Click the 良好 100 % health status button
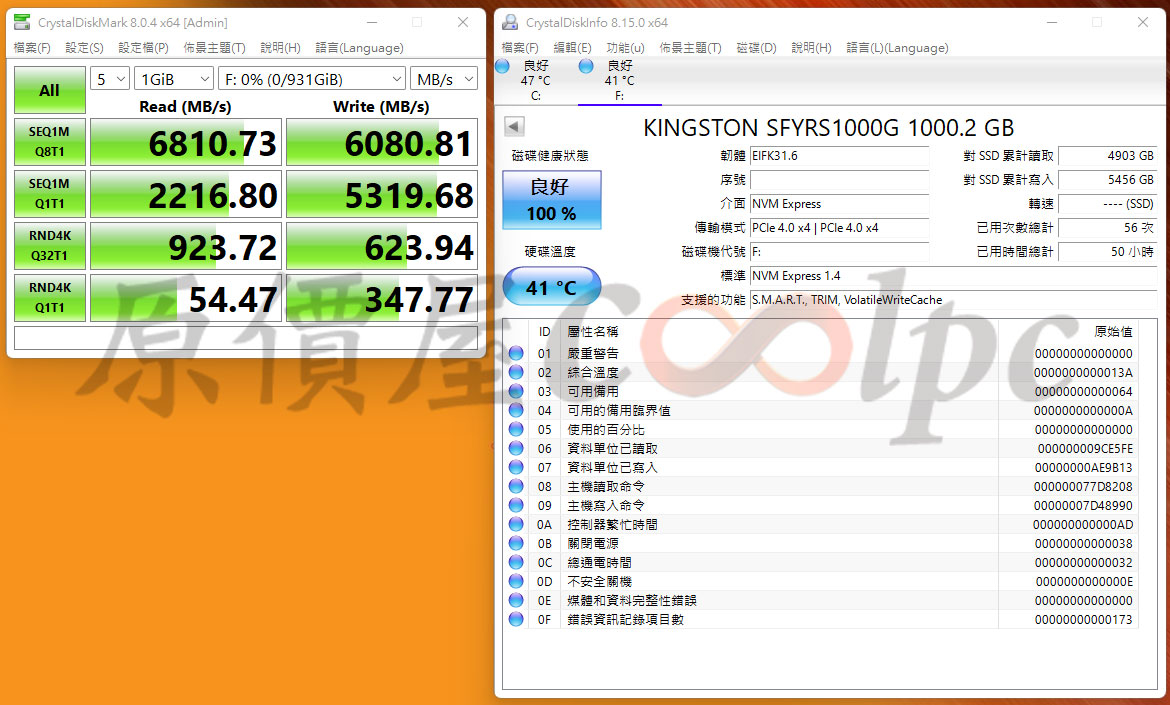This screenshot has height=705, width=1170. click(x=551, y=200)
